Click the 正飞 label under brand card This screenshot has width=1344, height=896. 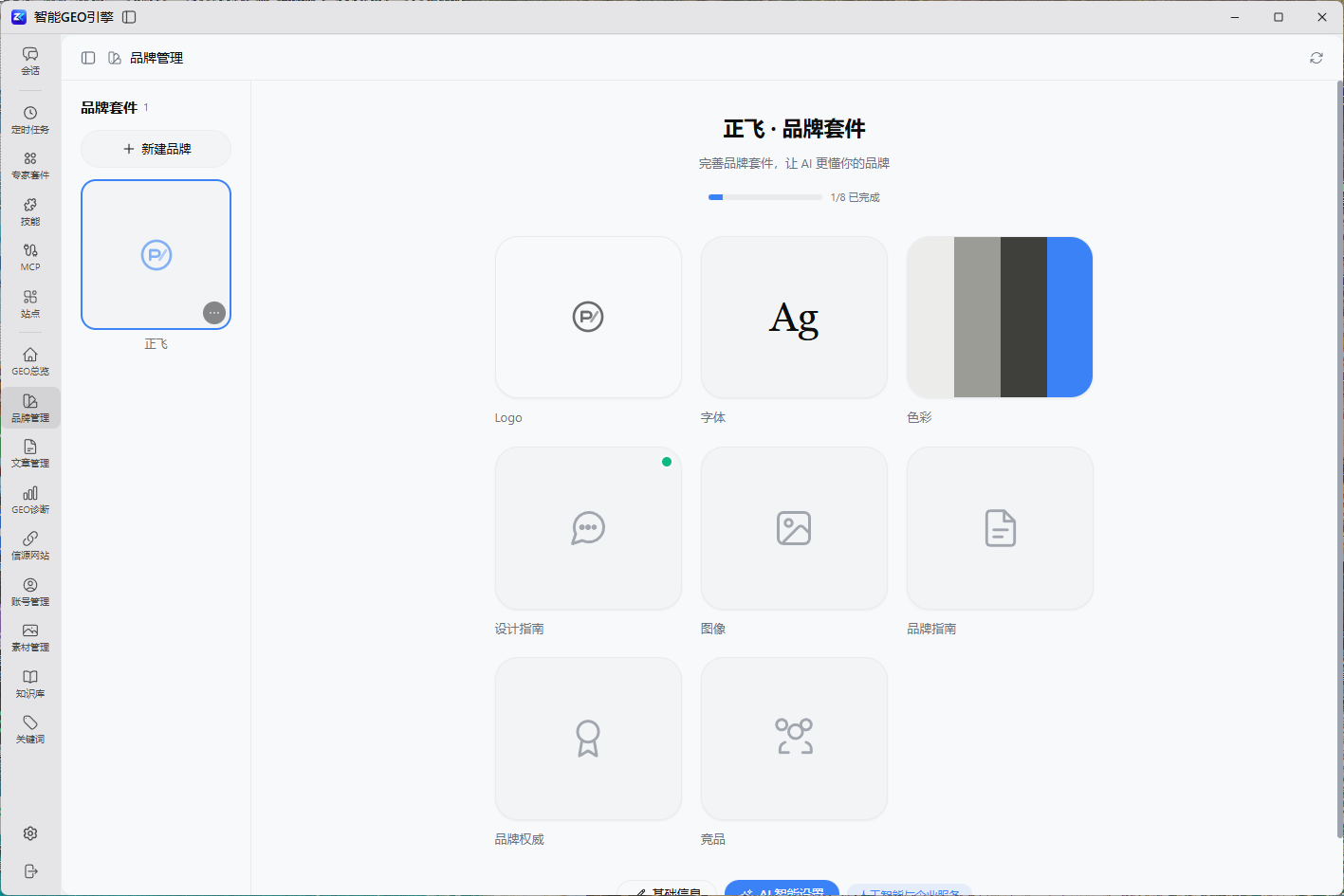[x=156, y=344]
